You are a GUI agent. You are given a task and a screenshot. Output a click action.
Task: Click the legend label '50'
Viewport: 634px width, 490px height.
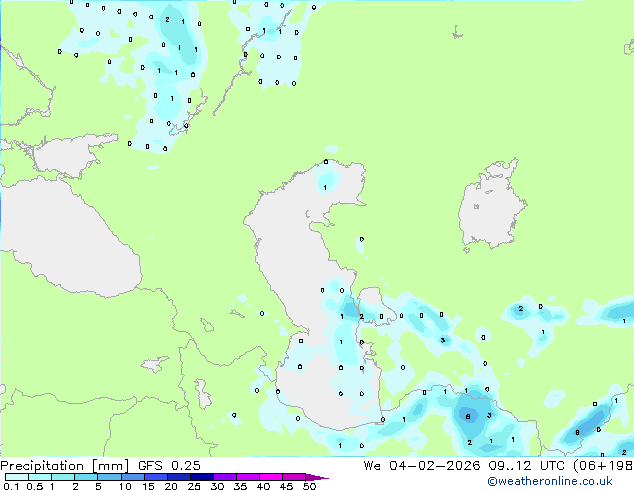coord(309,486)
